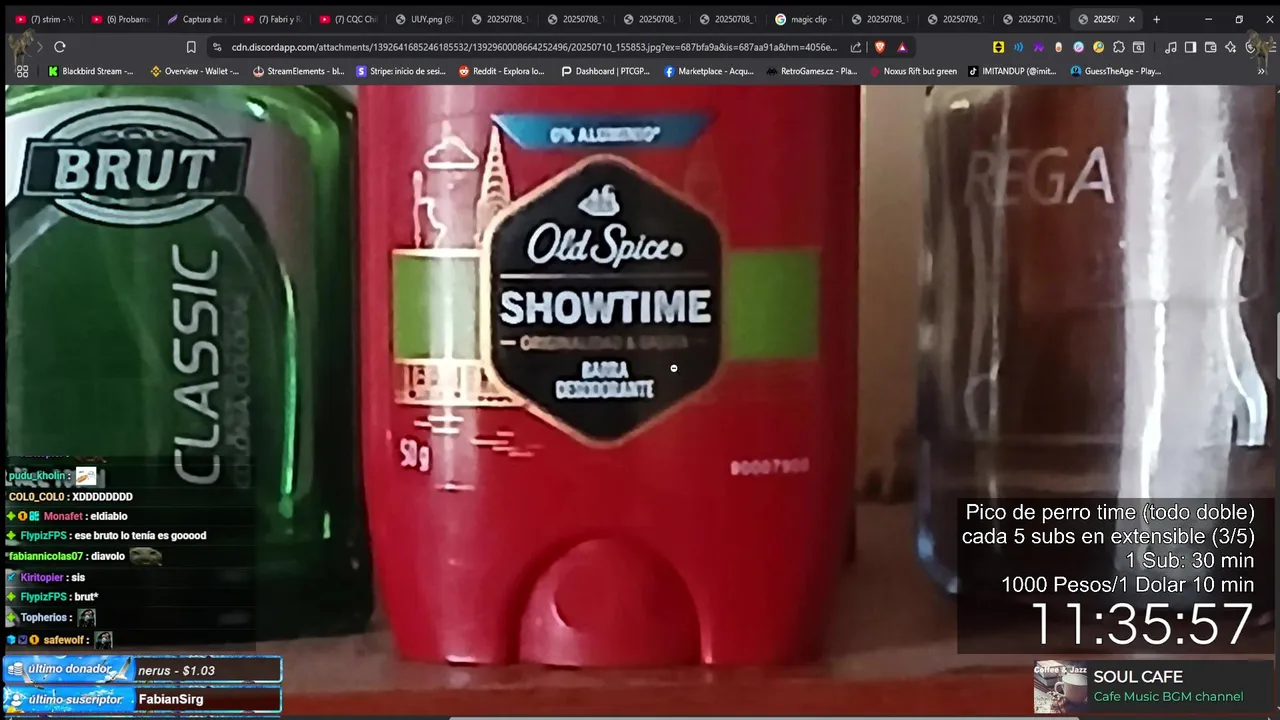The image size is (1280, 720).
Task: Open the Facebook Marketplace bookmark
Action: click(x=709, y=71)
